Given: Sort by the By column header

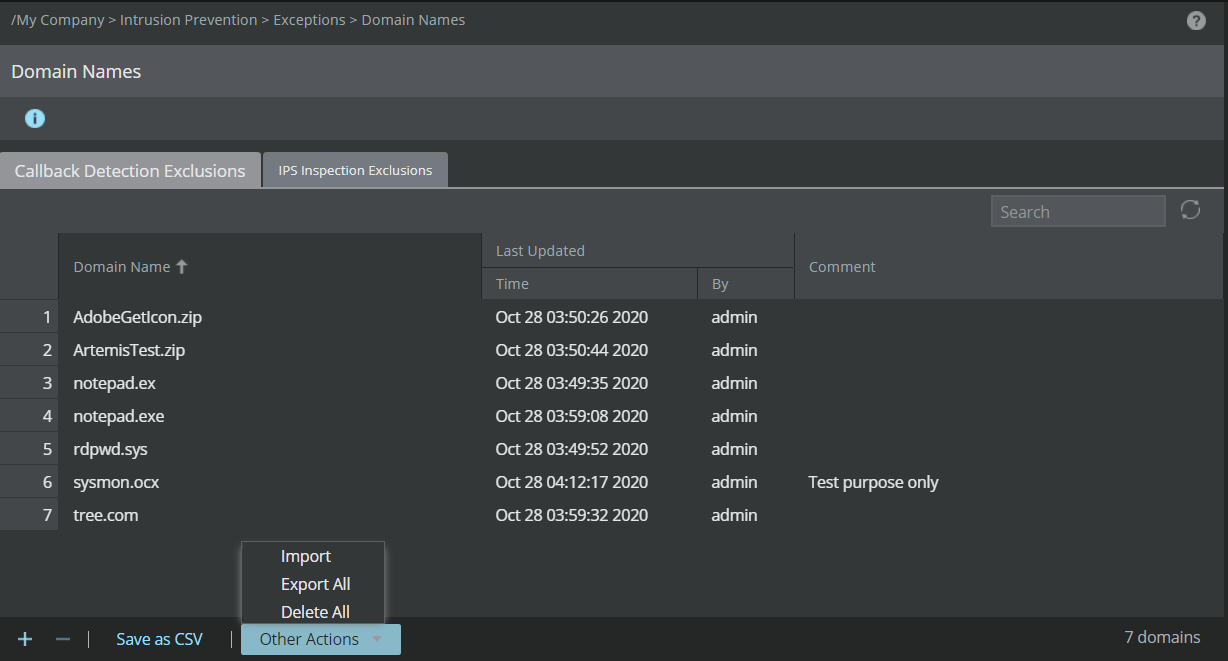Looking at the screenshot, I should (746, 284).
